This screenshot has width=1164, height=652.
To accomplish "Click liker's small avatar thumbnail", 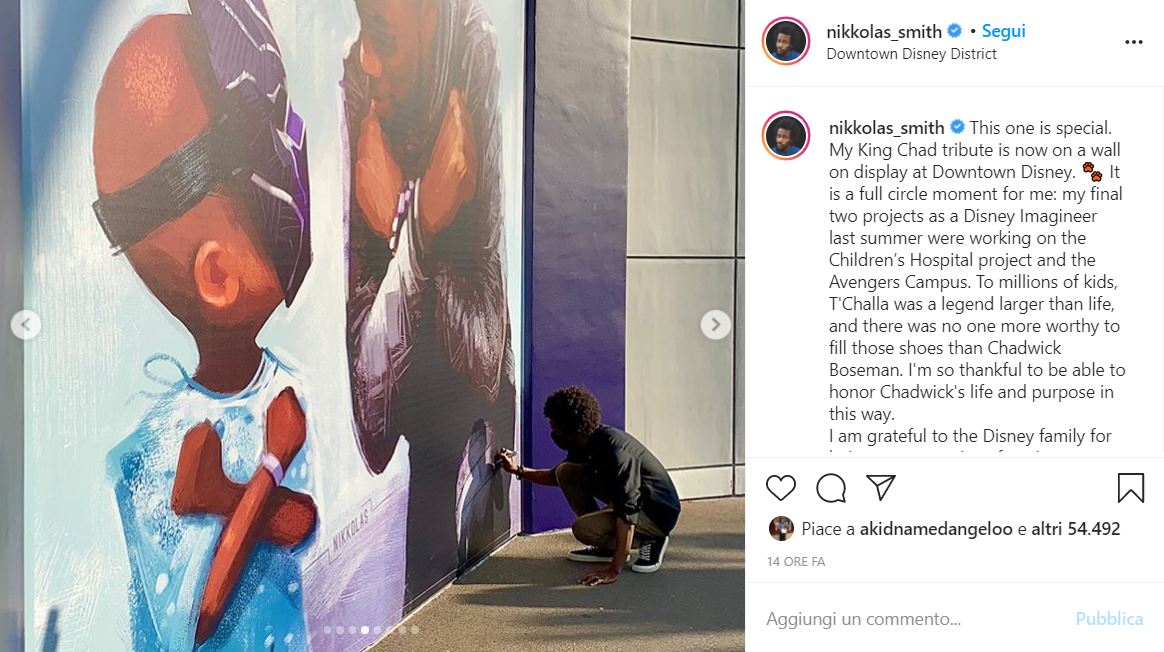I will pyautogui.click(x=781, y=529).
